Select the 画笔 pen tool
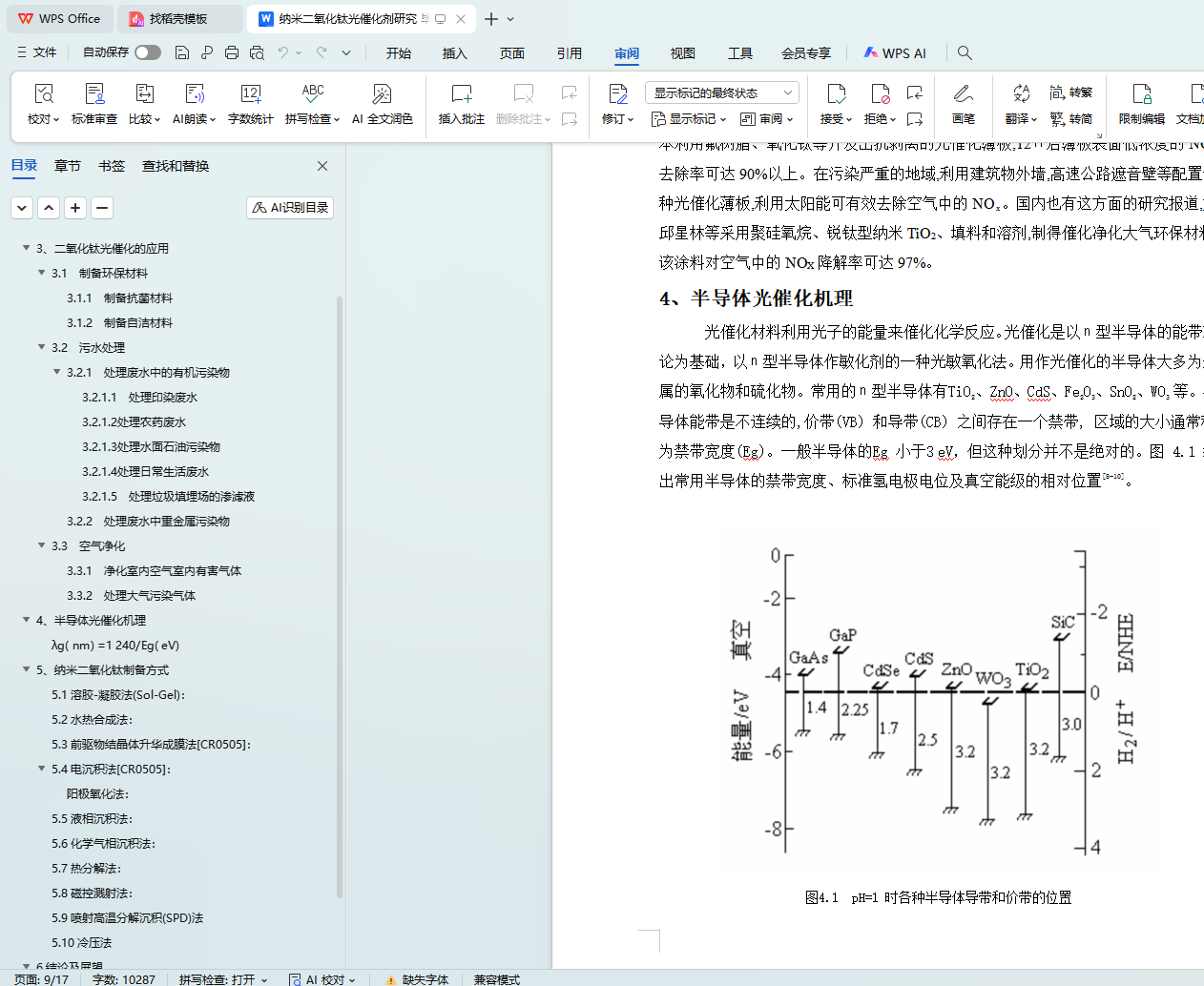This screenshot has height=986, width=1204. [964, 104]
